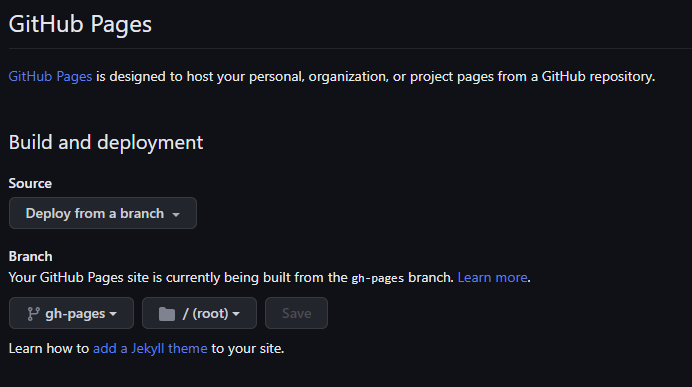The width and height of the screenshot is (692, 387).
Task: Click the Branch label
Action: click(x=30, y=256)
